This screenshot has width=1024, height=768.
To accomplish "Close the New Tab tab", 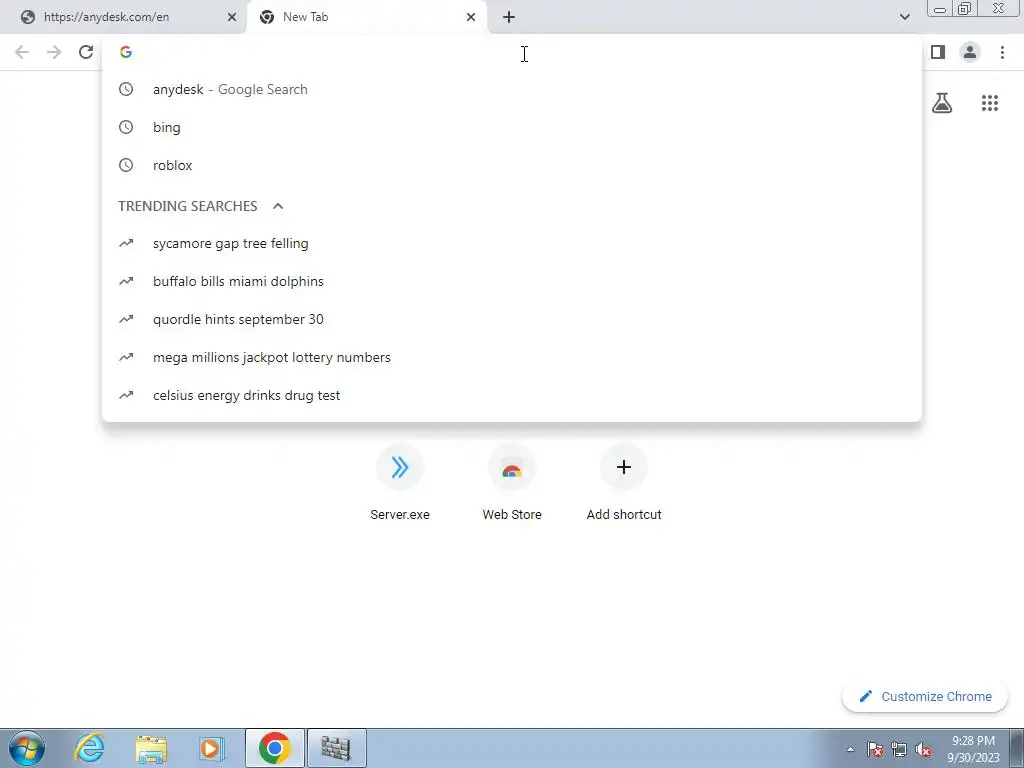I will click(x=471, y=17).
